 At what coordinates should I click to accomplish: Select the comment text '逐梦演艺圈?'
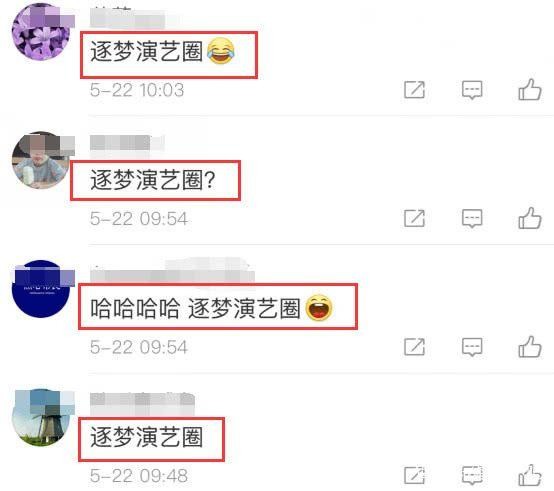153,180
